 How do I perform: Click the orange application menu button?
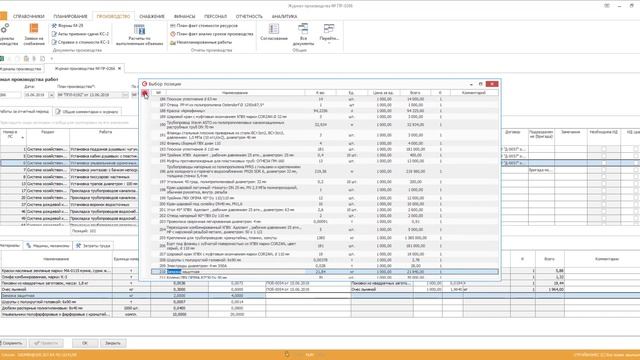pos(3,16)
